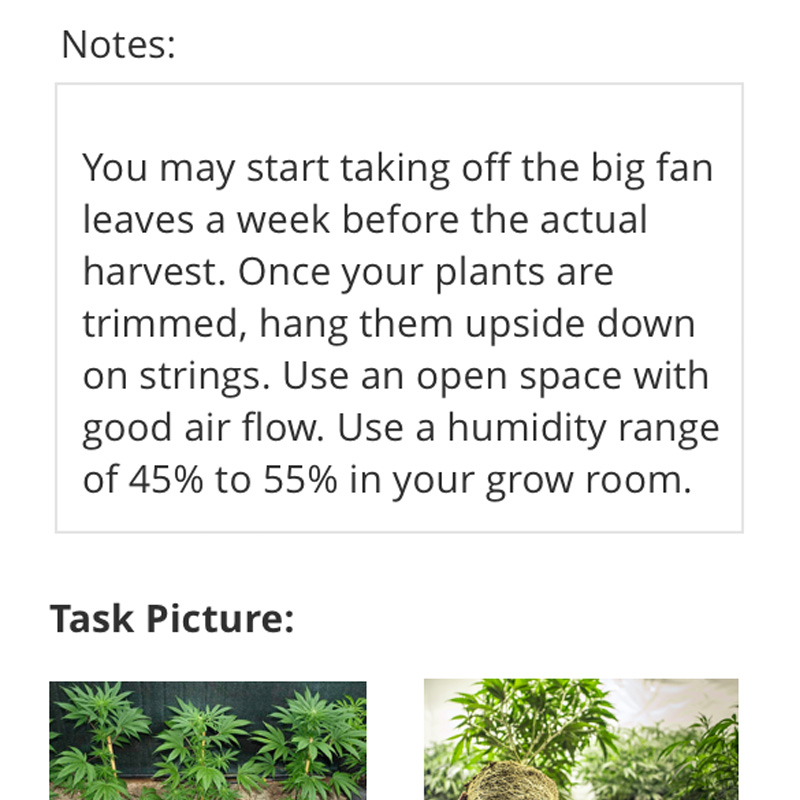Open the right root ball plant thumbnail
The image size is (800, 800).
pos(581,739)
